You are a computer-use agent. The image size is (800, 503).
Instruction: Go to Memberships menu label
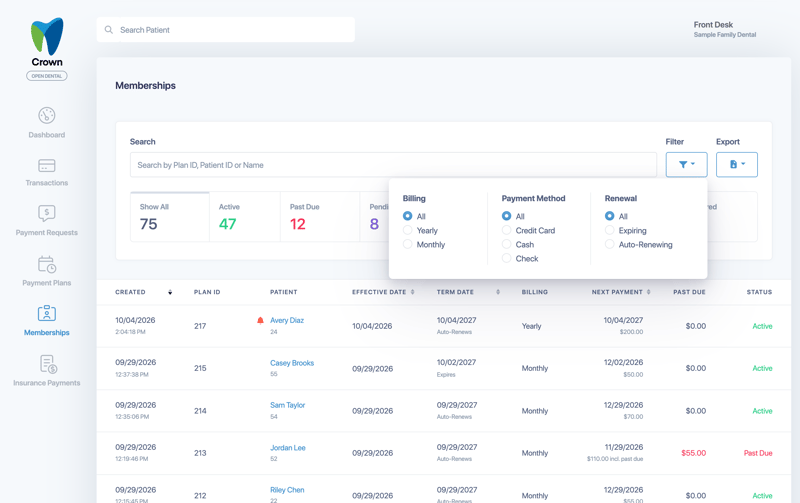46,333
